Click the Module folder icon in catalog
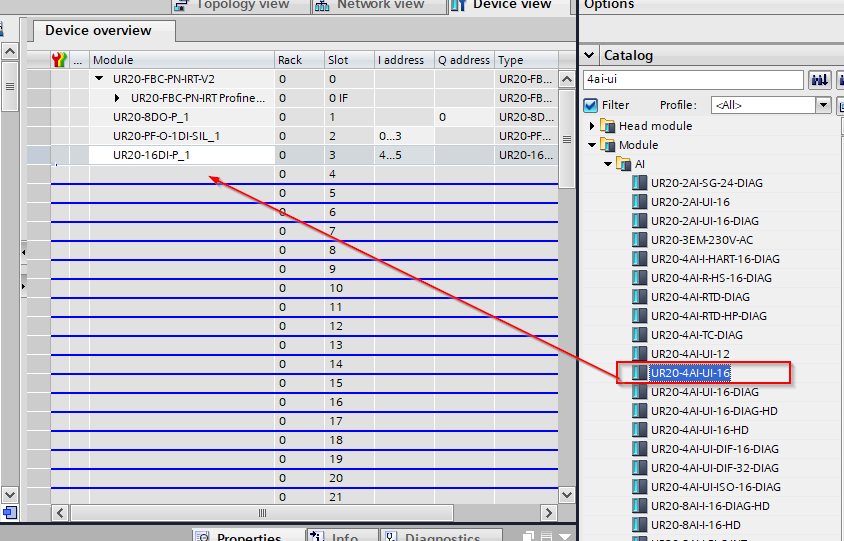The image size is (844, 541). coord(608,145)
